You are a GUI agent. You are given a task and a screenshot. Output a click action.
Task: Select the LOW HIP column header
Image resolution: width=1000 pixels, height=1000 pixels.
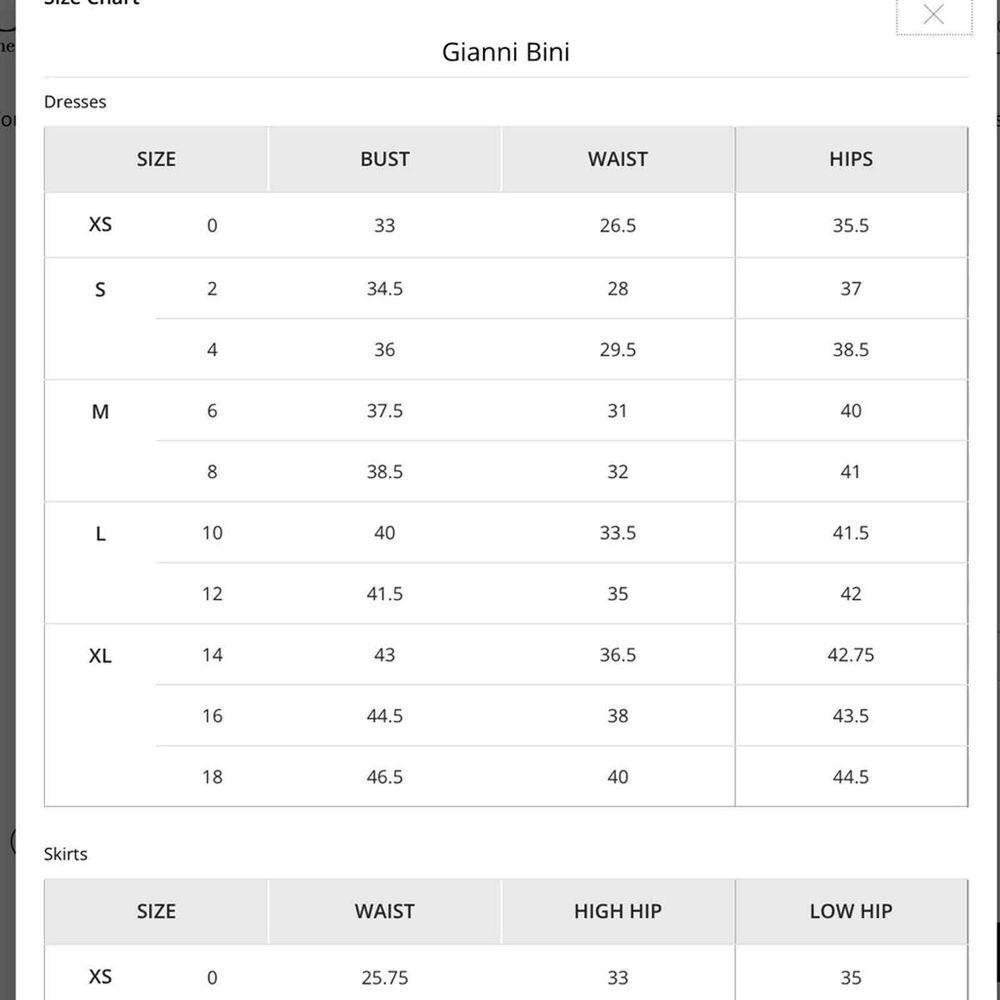[851, 911]
